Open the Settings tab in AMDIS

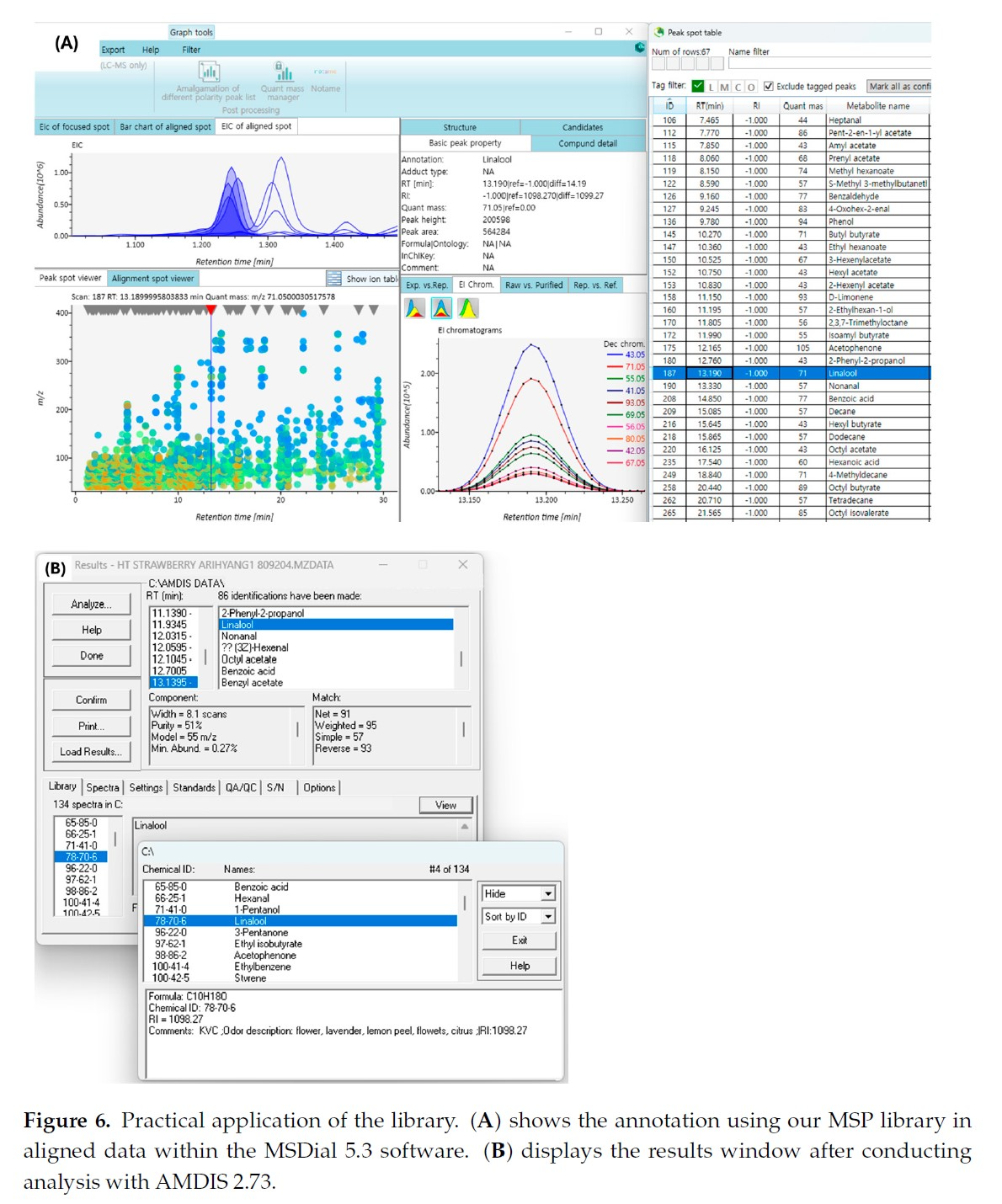[x=146, y=787]
